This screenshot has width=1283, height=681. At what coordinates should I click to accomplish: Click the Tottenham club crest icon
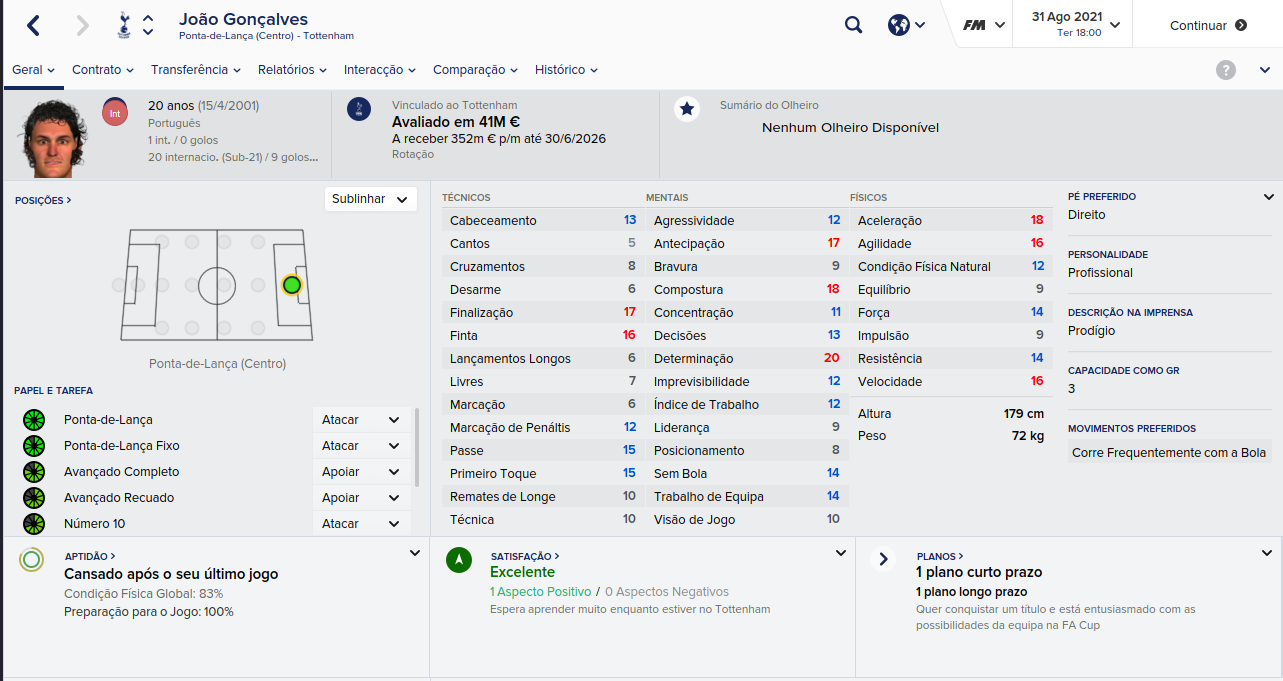[123, 25]
